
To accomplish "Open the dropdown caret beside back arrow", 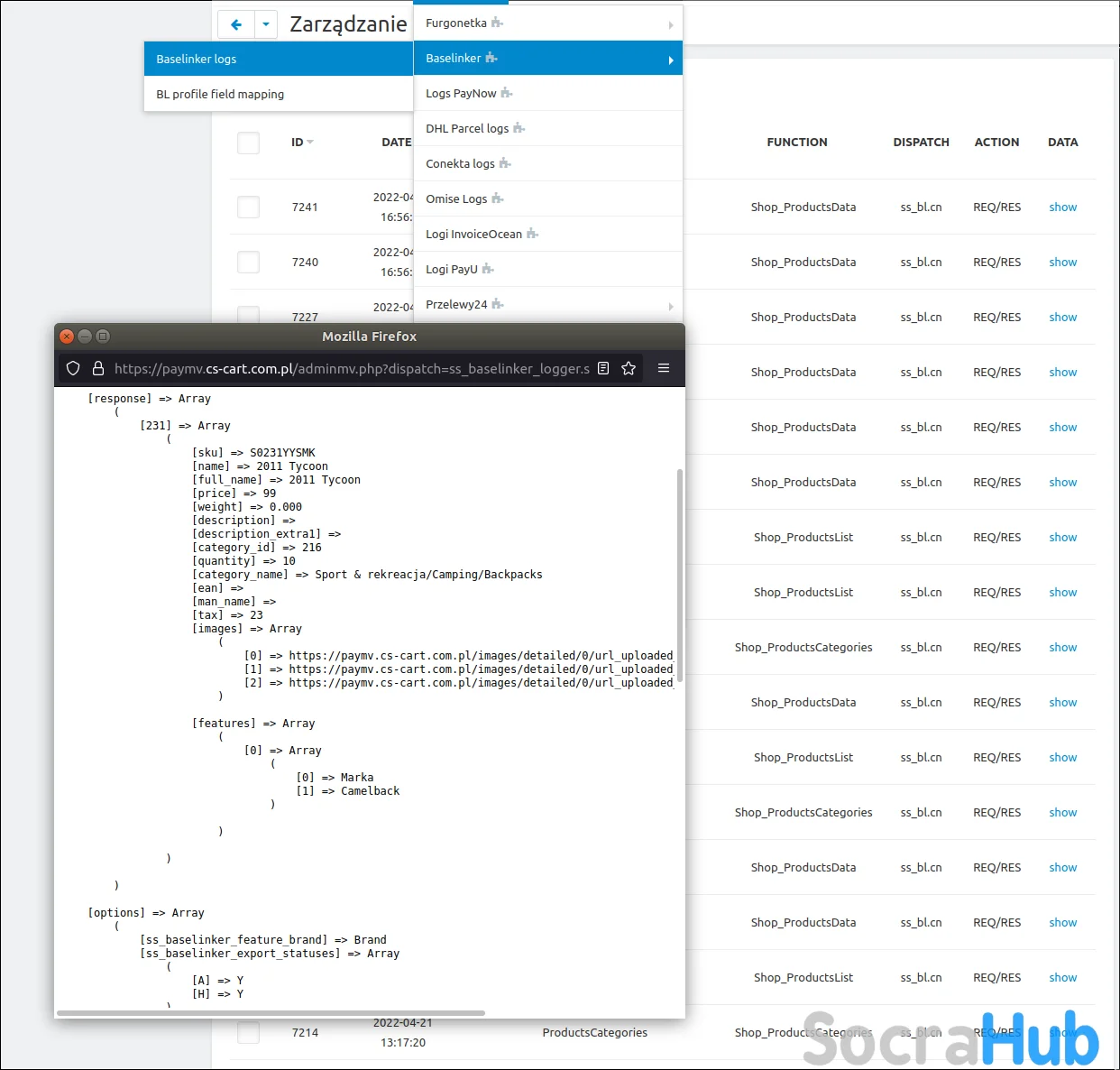I will (x=266, y=24).
